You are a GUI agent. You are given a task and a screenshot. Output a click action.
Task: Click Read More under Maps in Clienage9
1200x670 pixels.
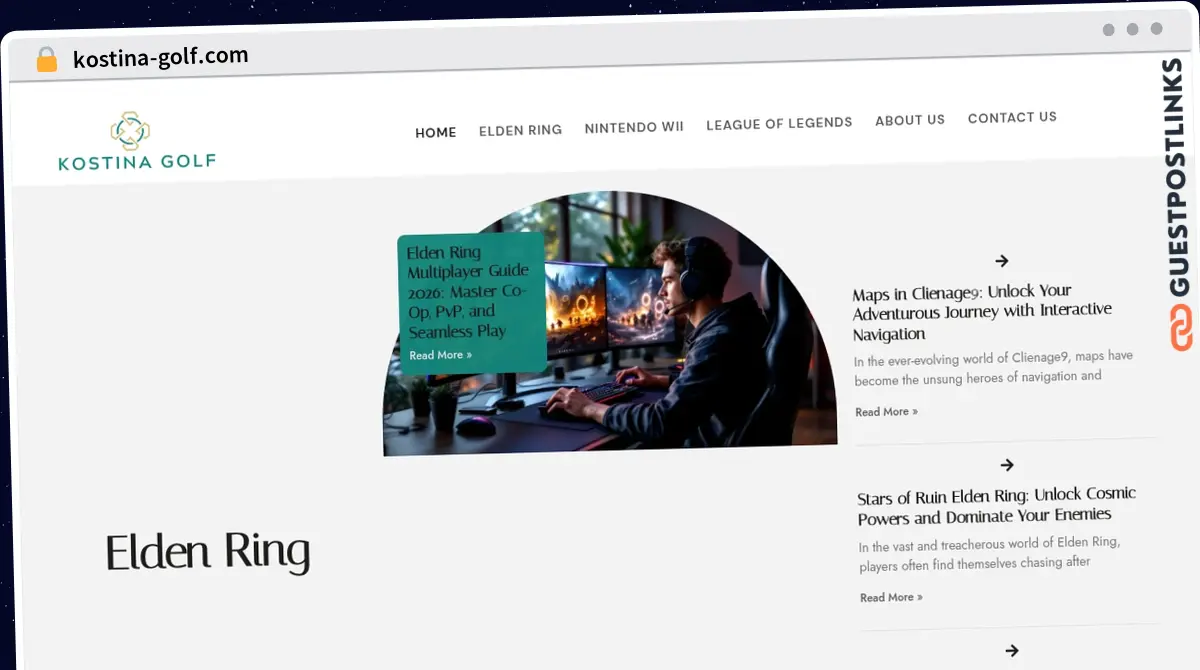tap(886, 411)
